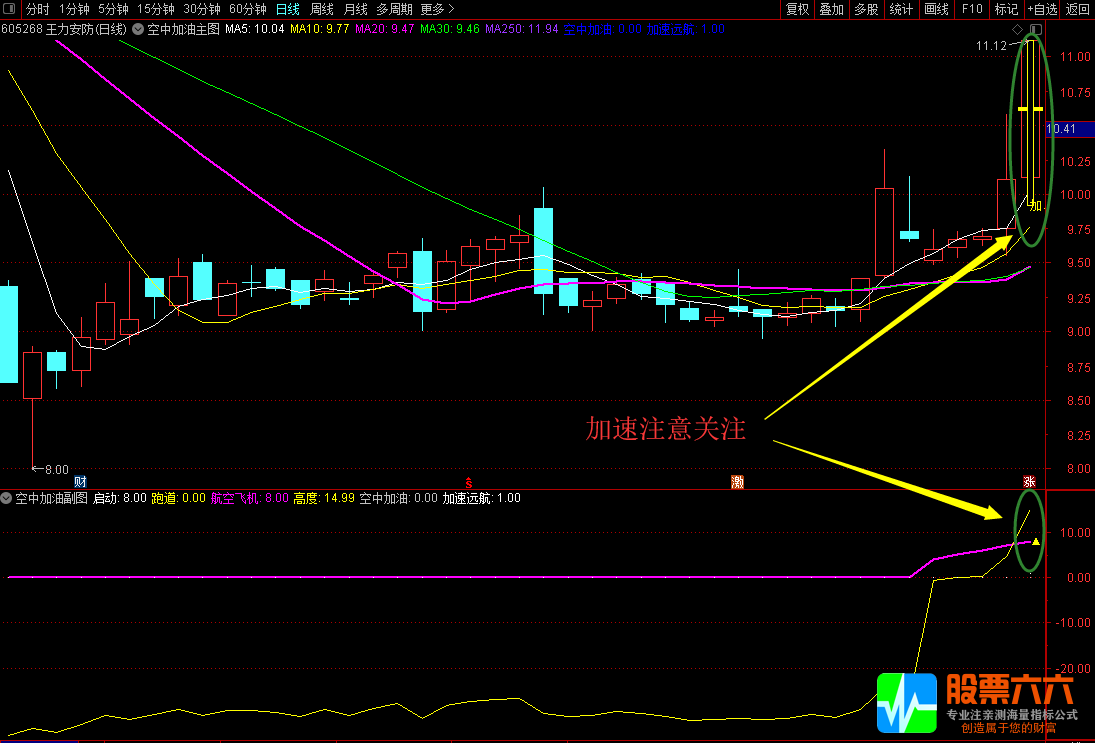Click the 激 marker on the timeline
1095x743 pixels.
(737, 482)
